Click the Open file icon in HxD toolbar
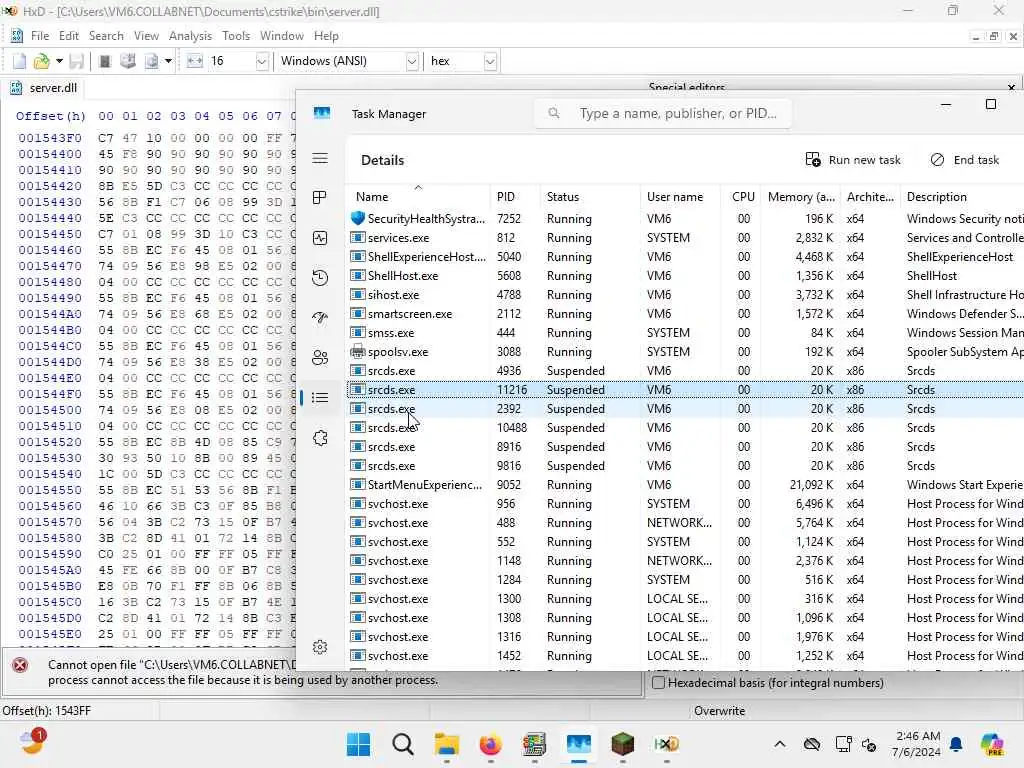 [x=42, y=61]
